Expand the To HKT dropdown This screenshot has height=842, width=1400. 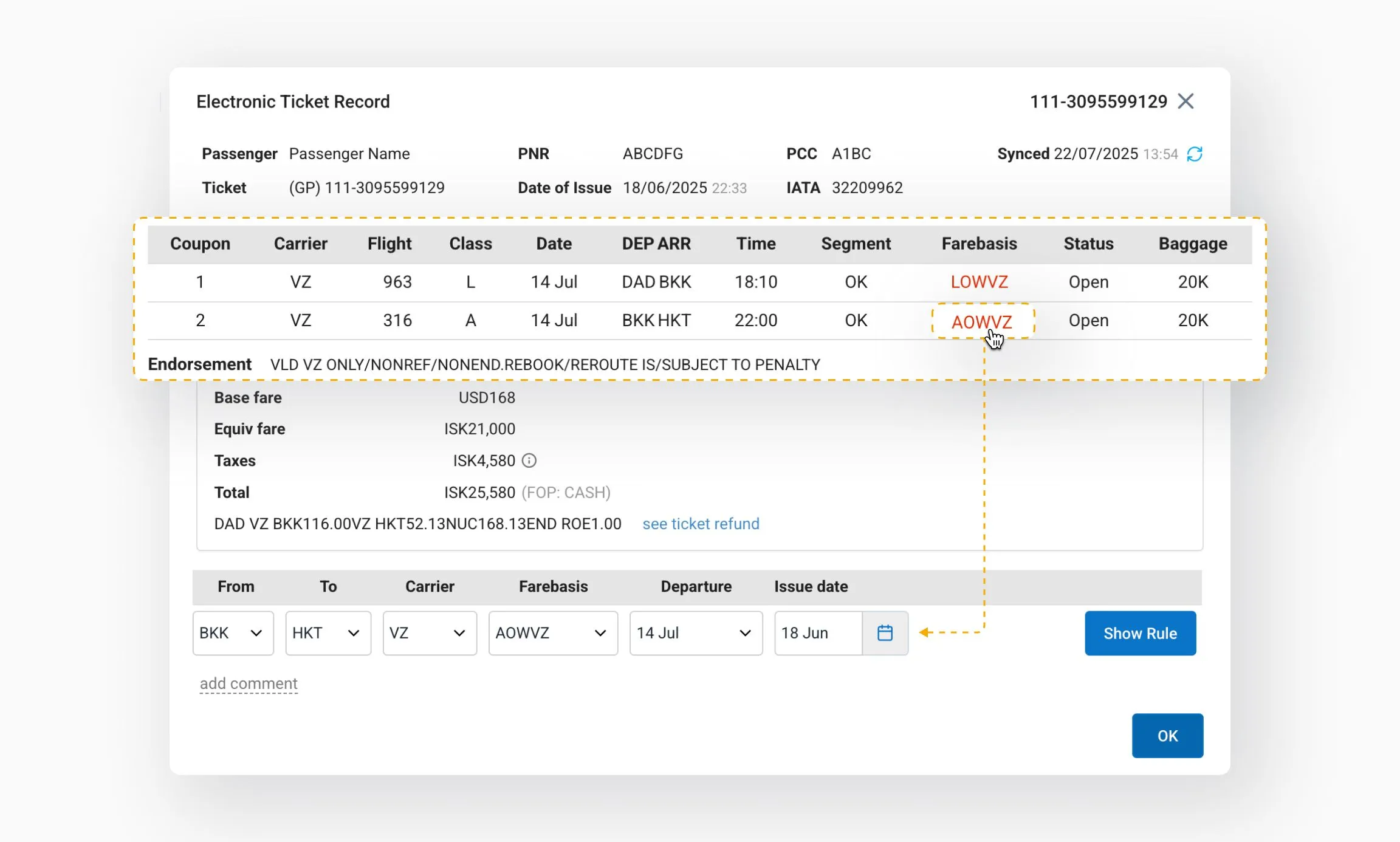point(328,633)
